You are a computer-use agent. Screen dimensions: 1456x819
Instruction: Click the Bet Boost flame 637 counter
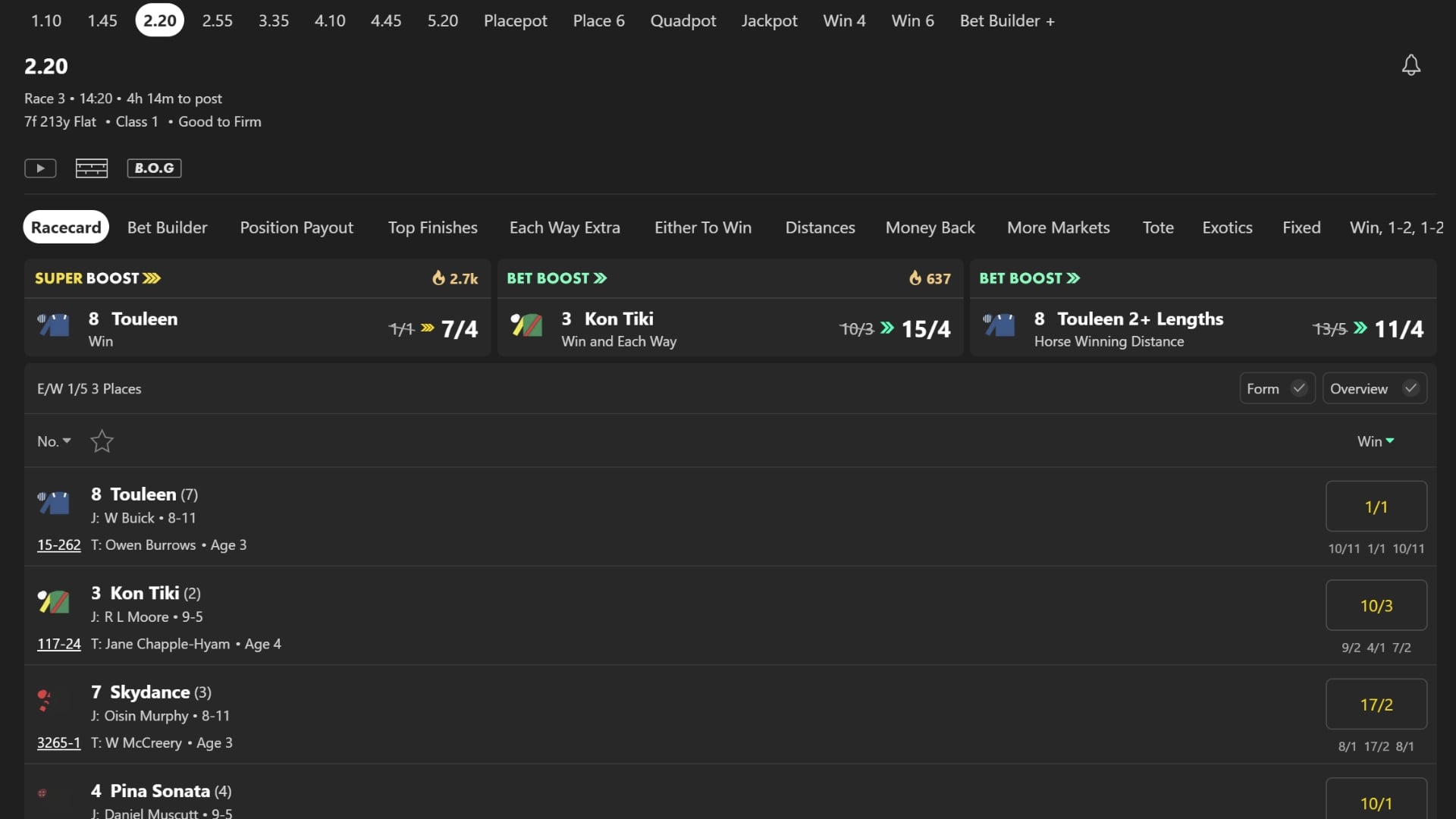click(x=930, y=278)
